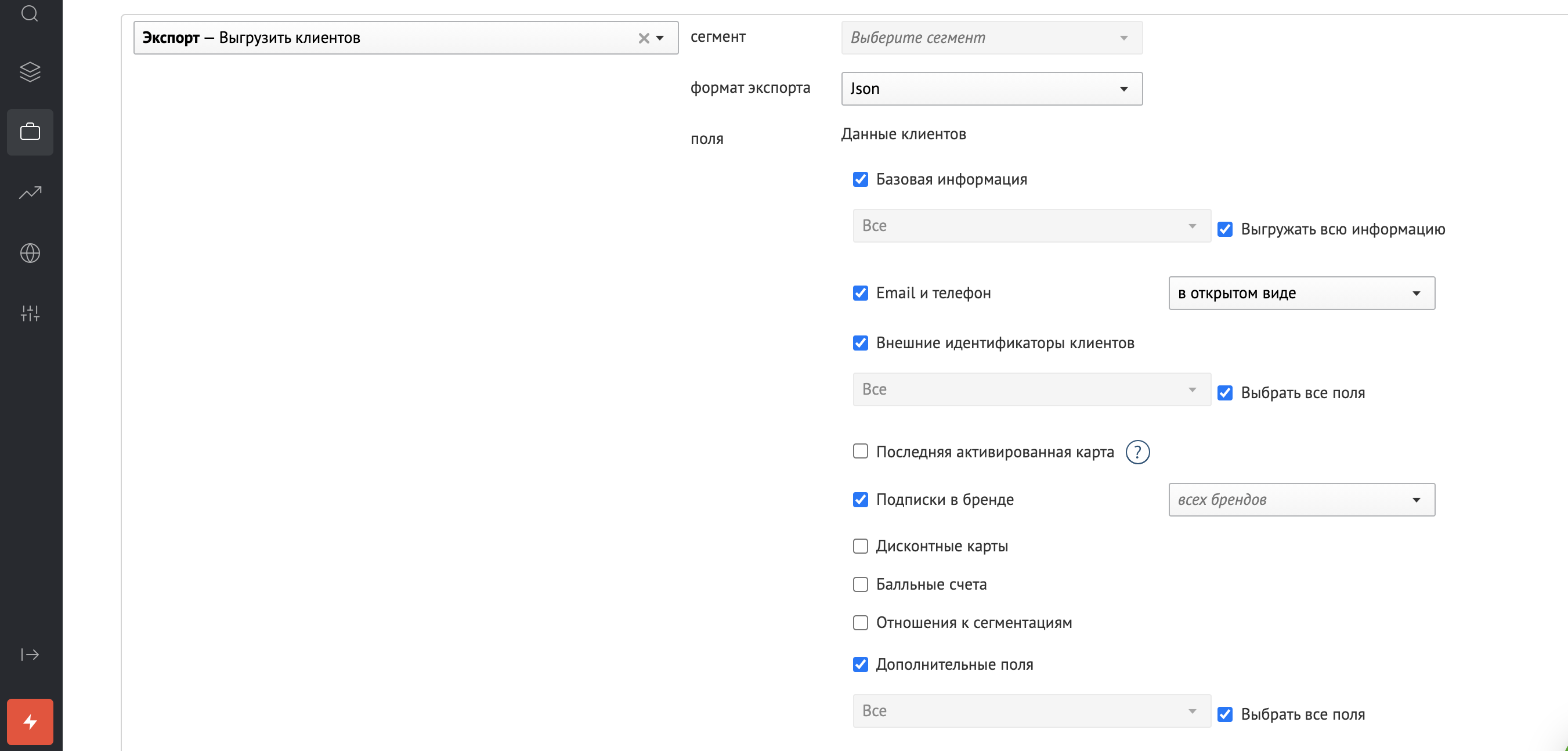The width and height of the screenshot is (1568, 751).
Task: Toggle Выгружать всю информацию checkbox
Action: pos(1224,229)
